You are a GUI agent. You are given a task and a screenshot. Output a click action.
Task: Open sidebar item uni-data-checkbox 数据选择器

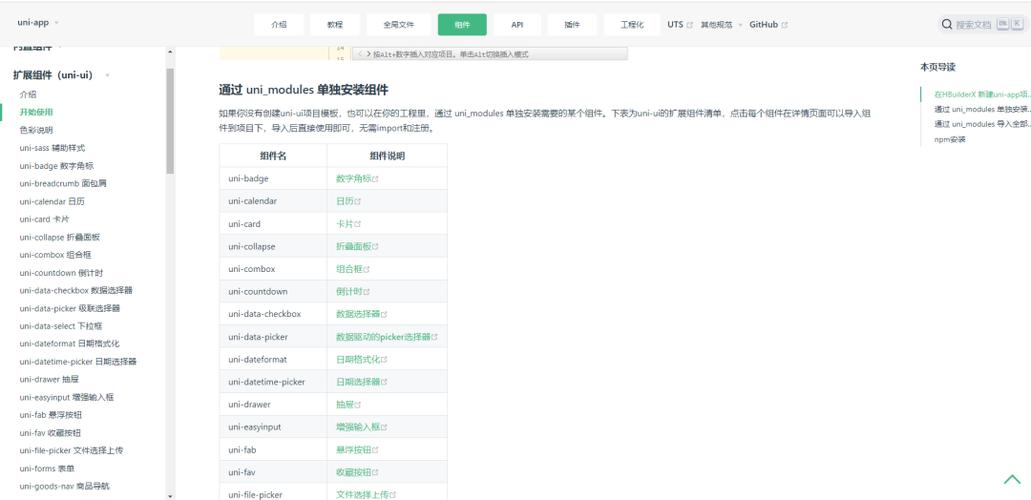(x=76, y=290)
